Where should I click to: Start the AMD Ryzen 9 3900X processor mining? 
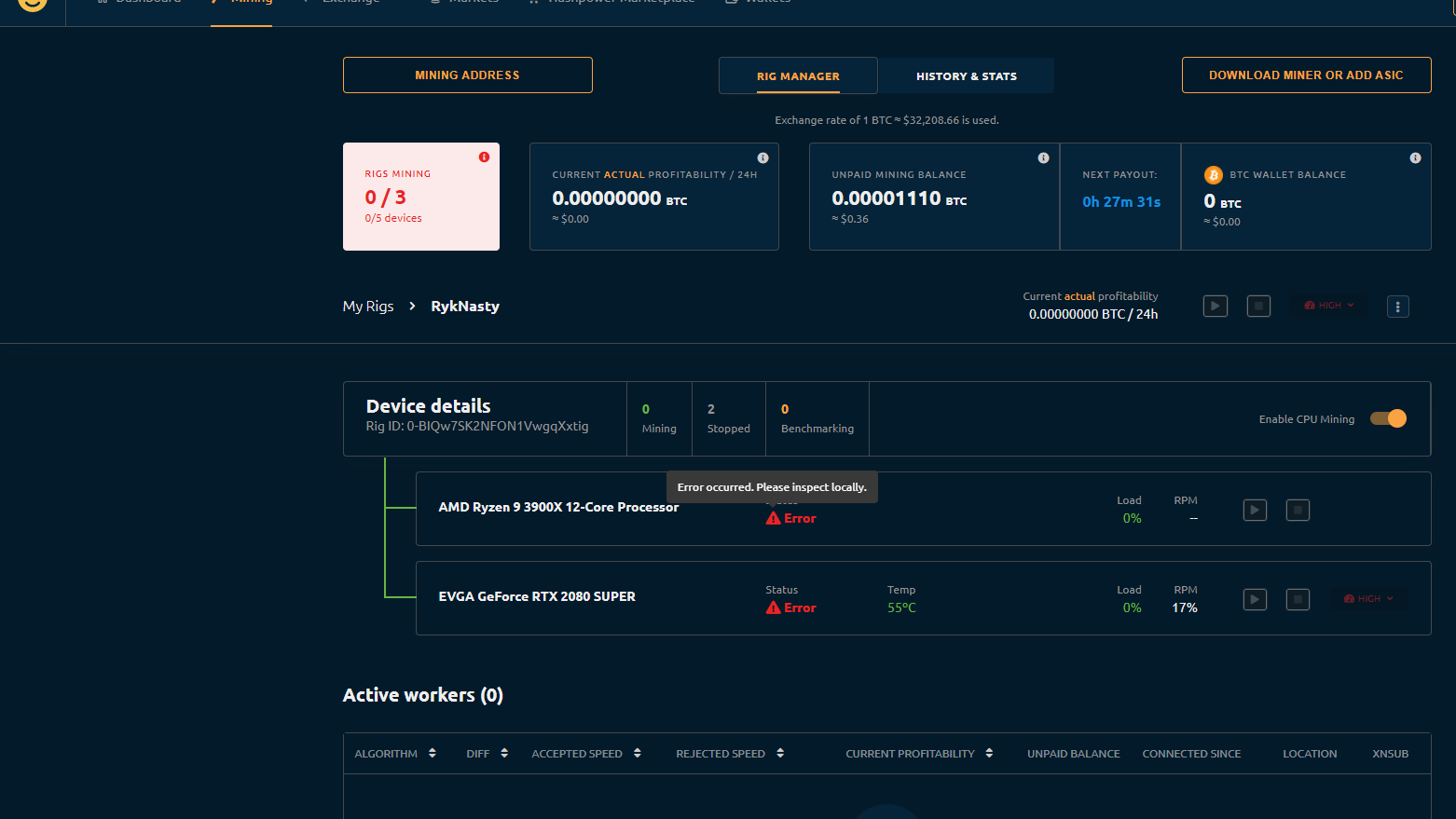click(x=1254, y=510)
